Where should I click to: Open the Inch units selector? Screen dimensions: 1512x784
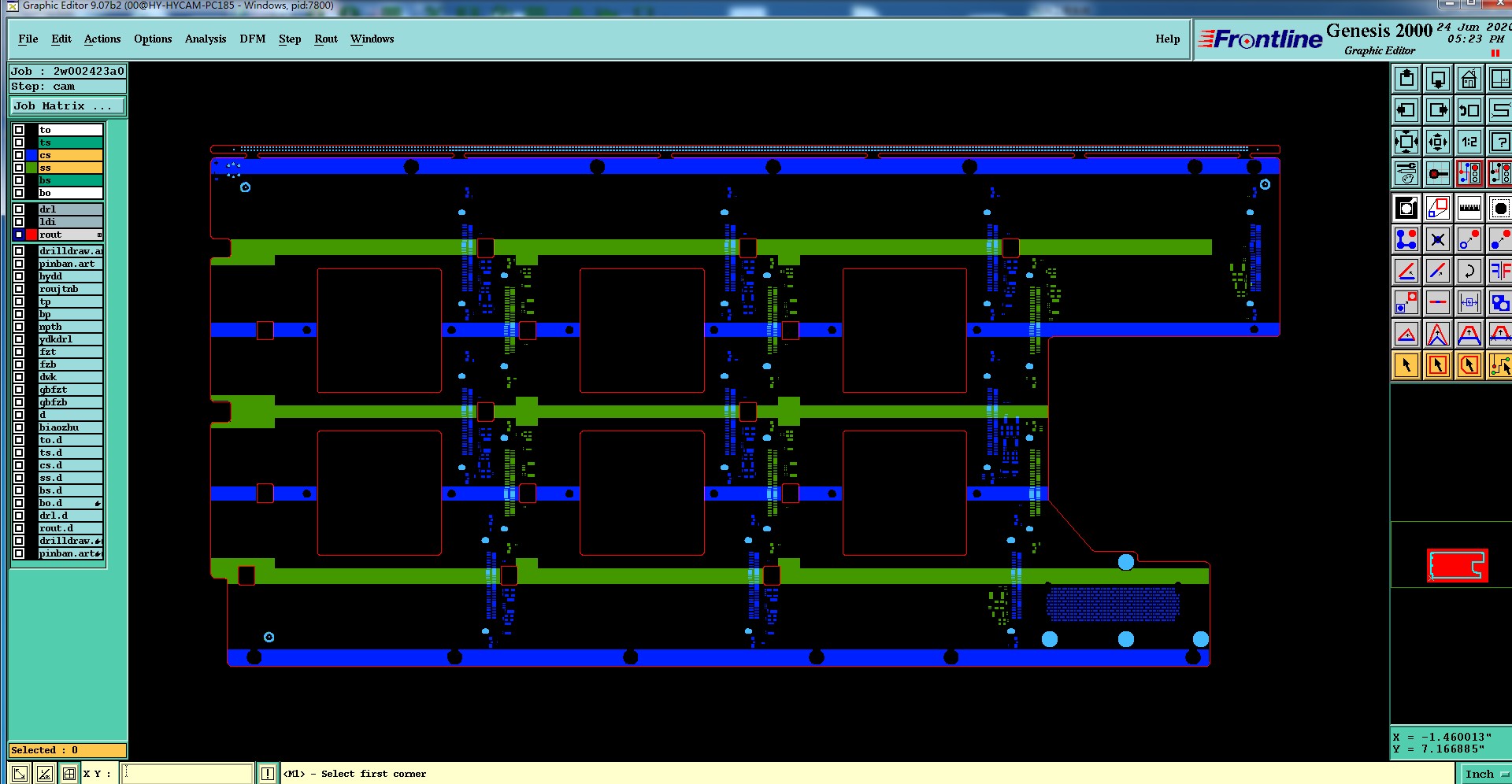point(1485,774)
